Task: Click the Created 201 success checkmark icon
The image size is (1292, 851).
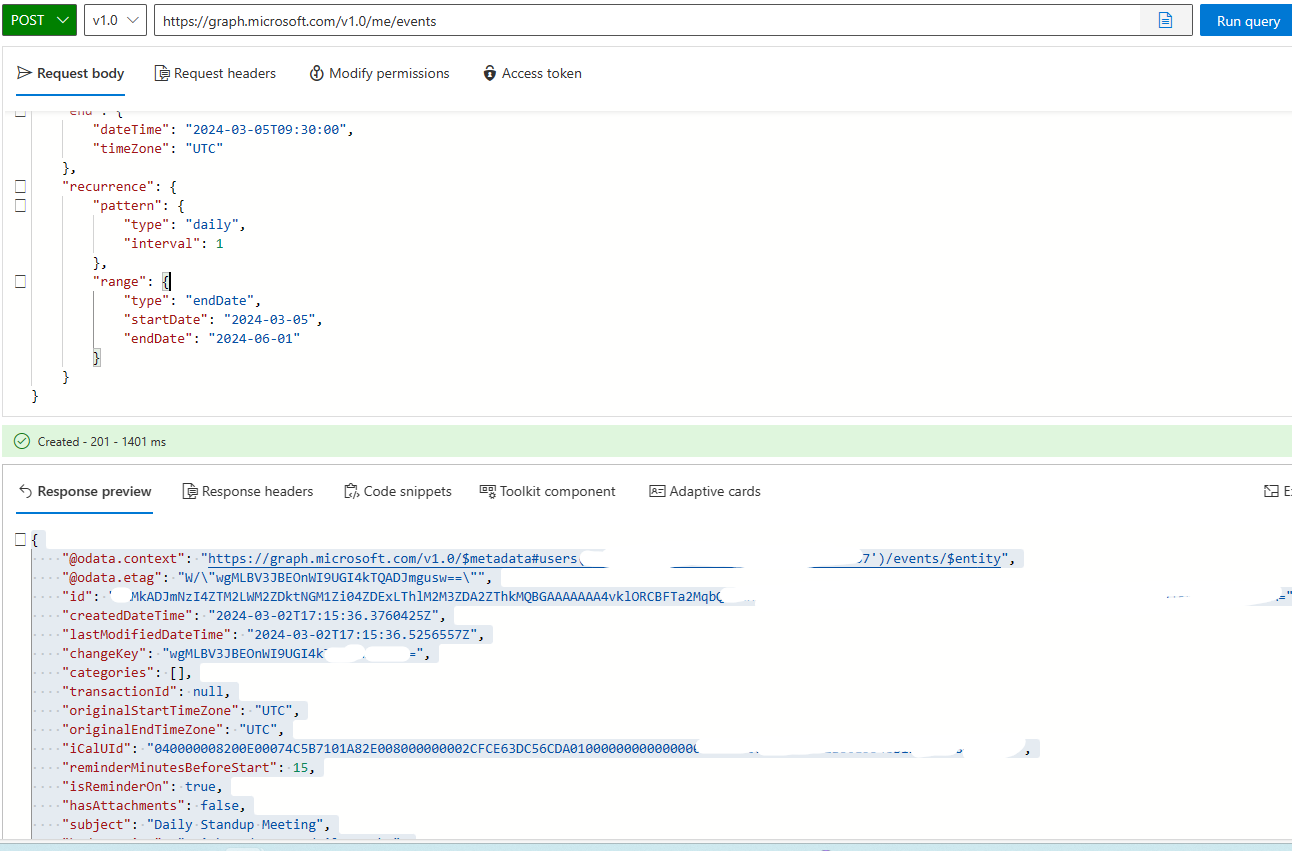Action: 22,441
